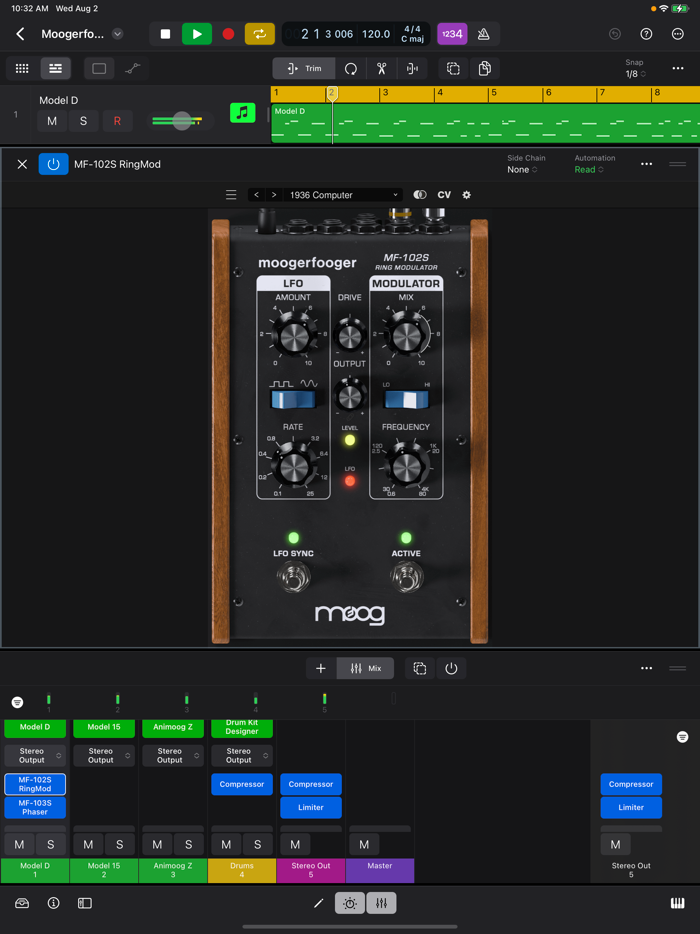Flip the LO/HI frequency range switch
Image resolution: width=700 pixels, height=934 pixels.
click(406, 400)
